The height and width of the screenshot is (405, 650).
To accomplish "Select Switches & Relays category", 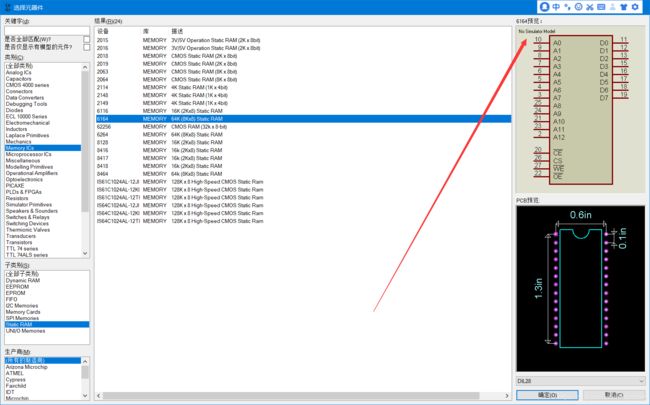I will [27, 217].
